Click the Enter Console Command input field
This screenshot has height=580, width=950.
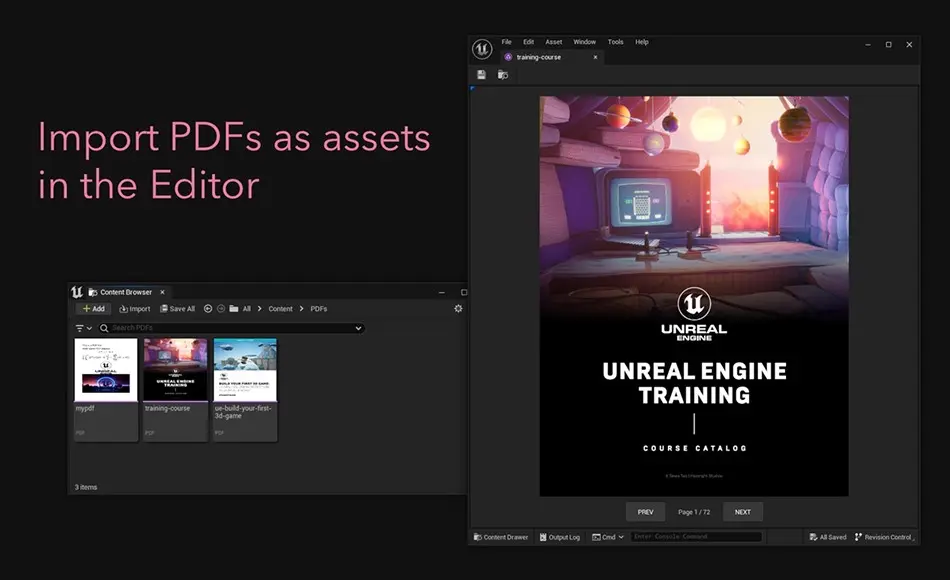[x=696, y=536]
